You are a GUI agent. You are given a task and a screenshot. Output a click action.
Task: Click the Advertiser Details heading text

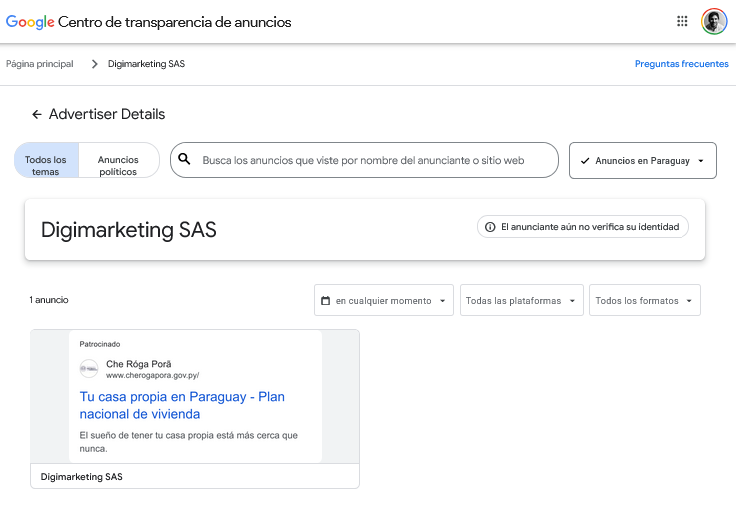[107, 114]
